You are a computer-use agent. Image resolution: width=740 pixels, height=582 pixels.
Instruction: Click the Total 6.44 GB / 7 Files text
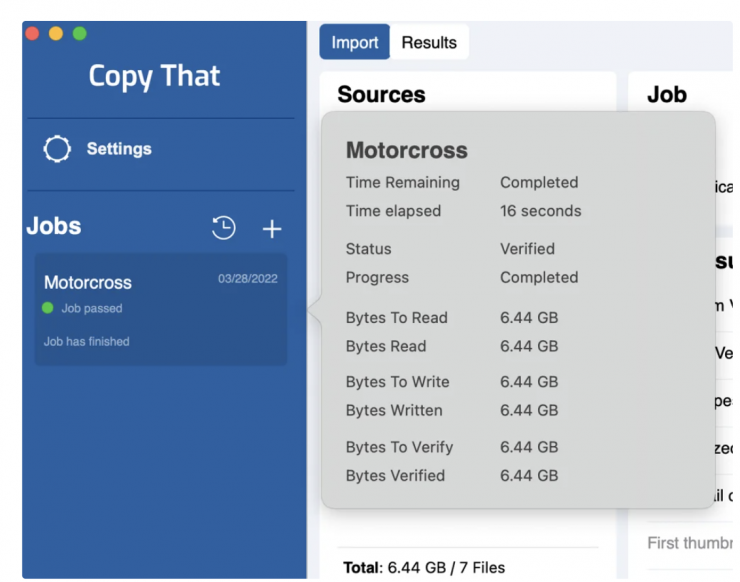[x=424, y=567]
